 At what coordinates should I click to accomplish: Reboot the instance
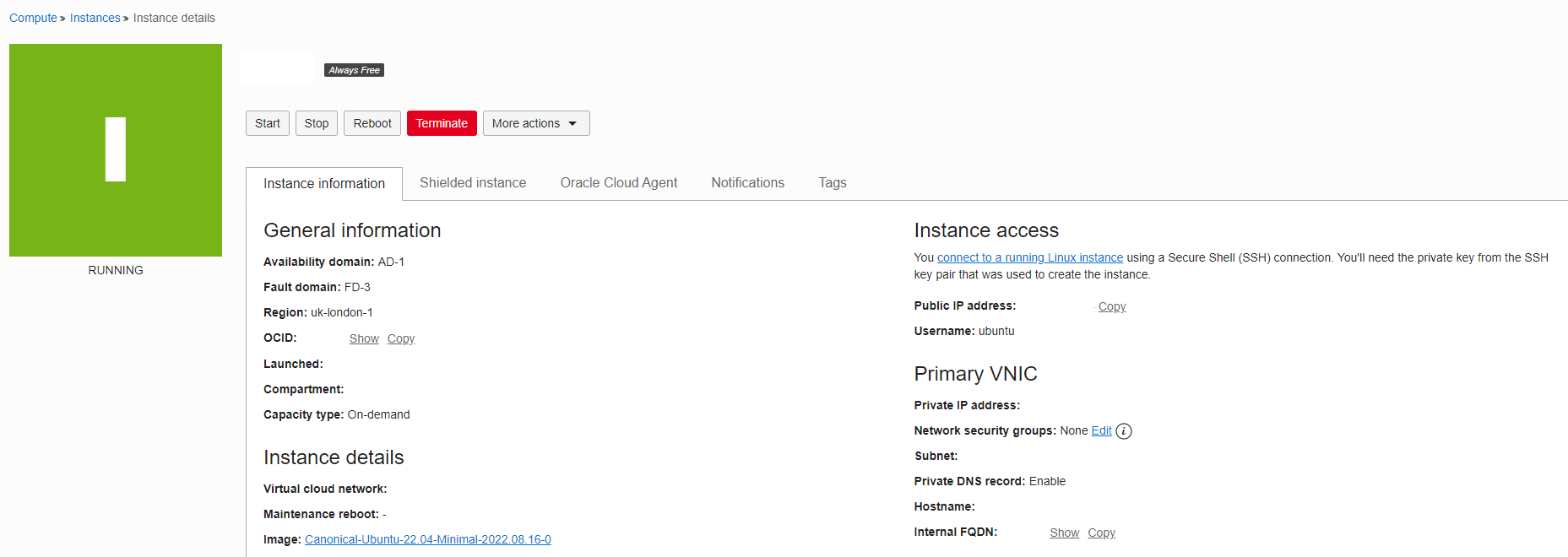pyautogui.click(x=372, y=123)
